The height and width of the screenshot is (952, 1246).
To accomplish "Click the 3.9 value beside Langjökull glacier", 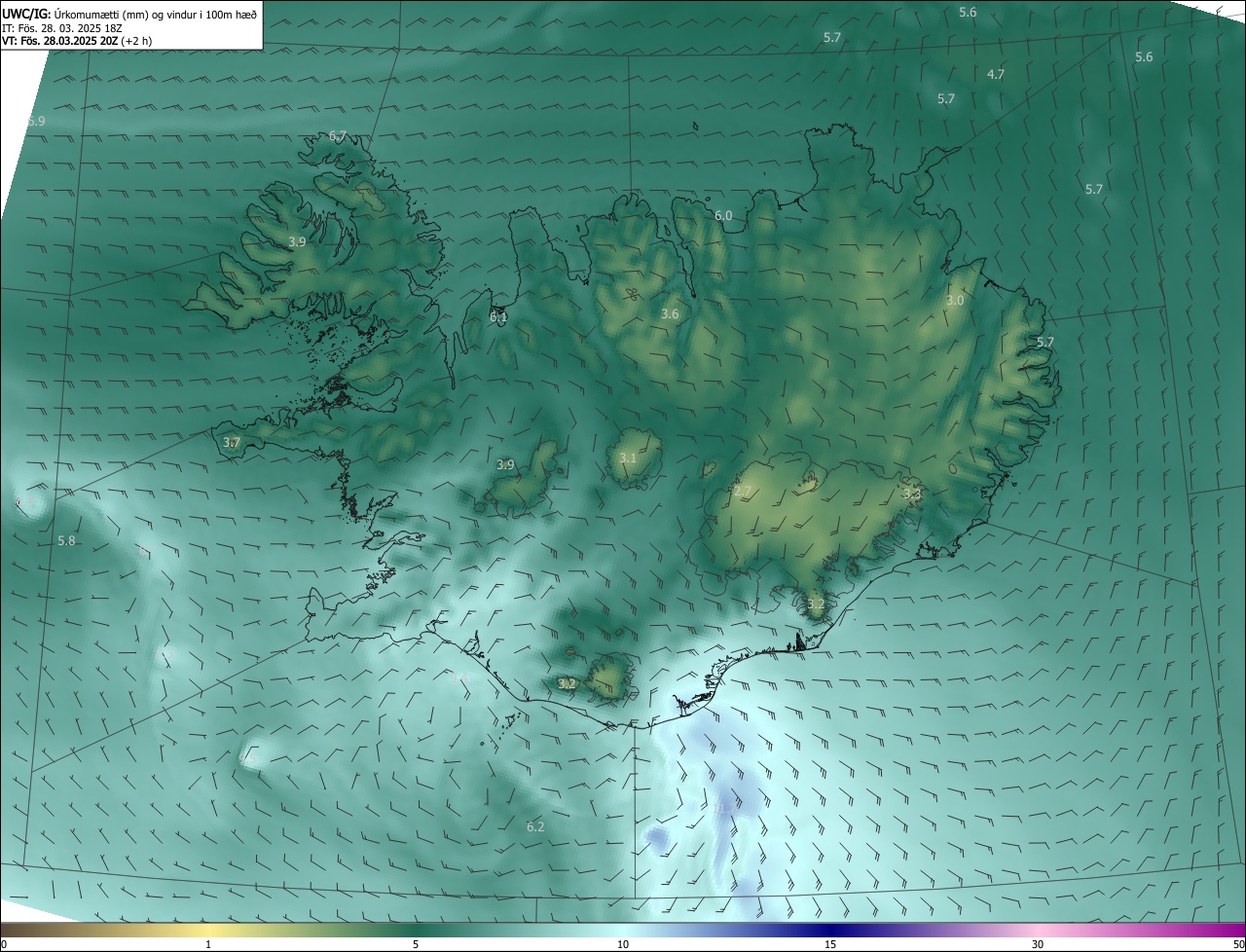I will point(505,465).
